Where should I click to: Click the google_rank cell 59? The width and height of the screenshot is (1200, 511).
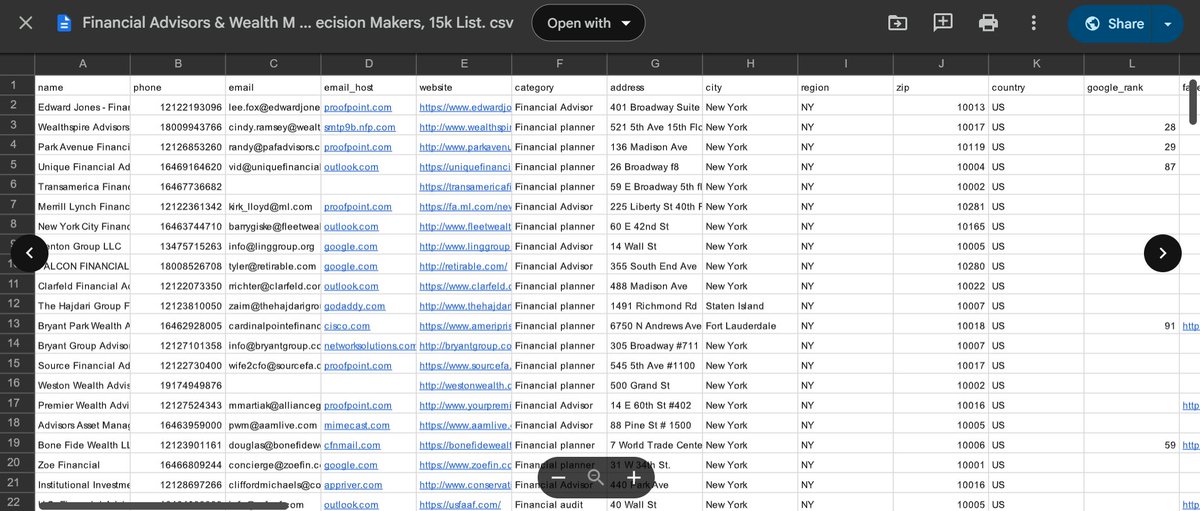pos(1132,445)
